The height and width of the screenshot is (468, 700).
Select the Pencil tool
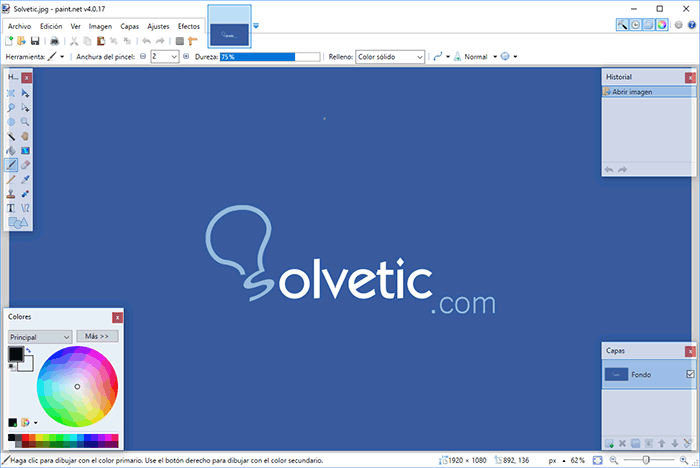click(11, 179)
